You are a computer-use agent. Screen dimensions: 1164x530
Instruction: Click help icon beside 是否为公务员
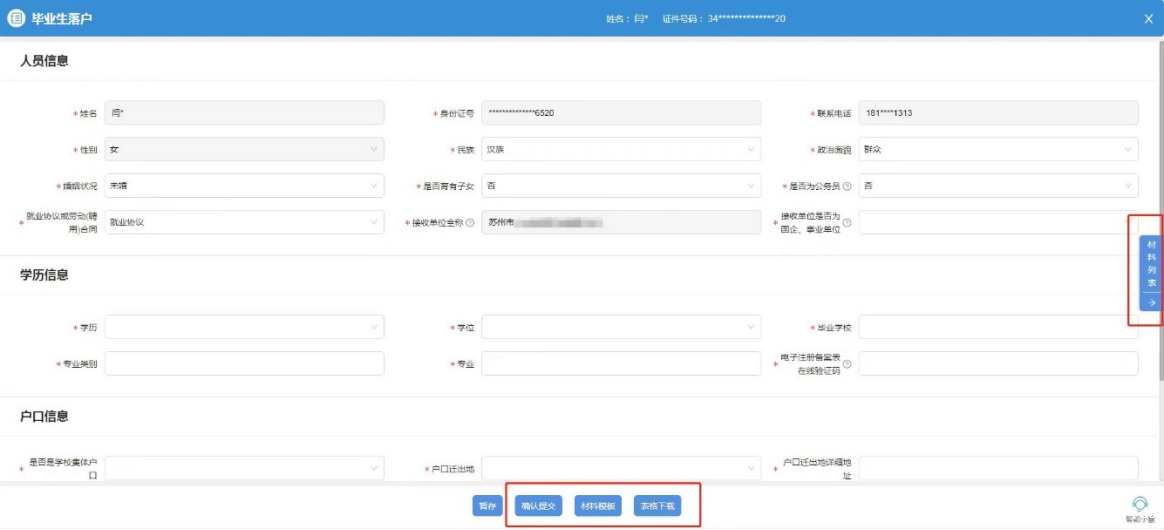(x=847, y=186)
